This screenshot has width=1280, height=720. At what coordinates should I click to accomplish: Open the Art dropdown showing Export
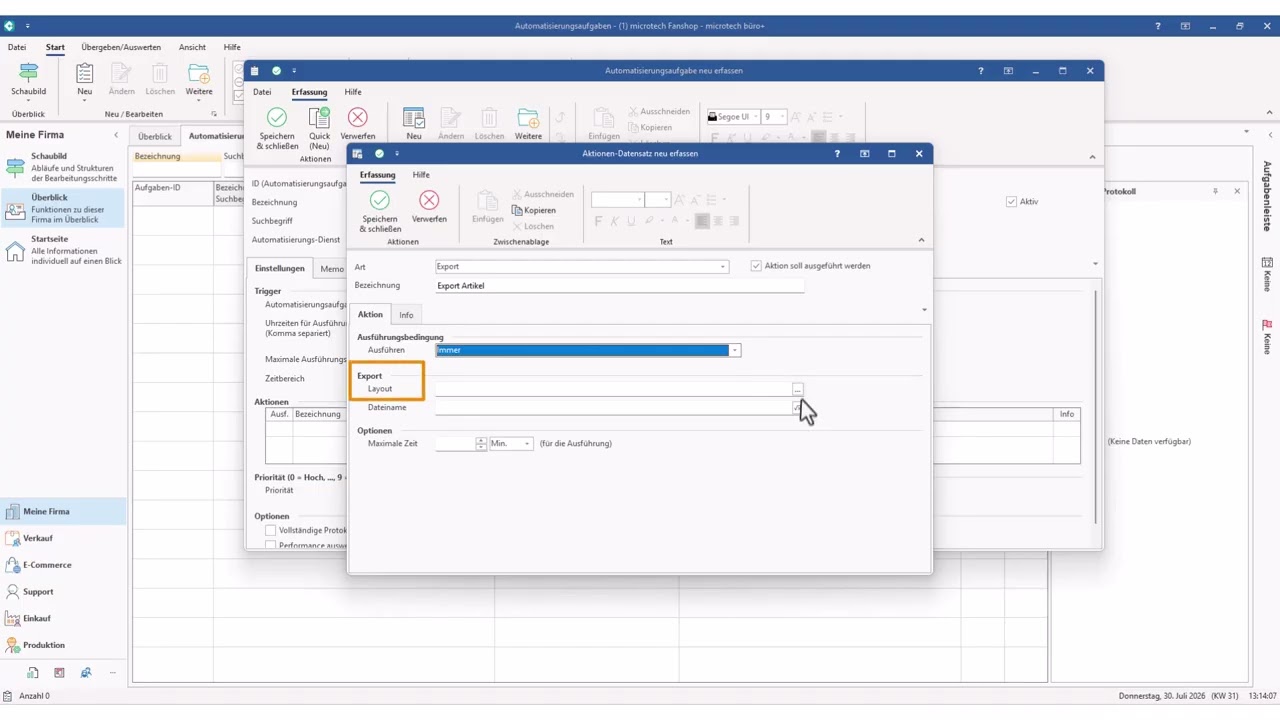point(723,267)
